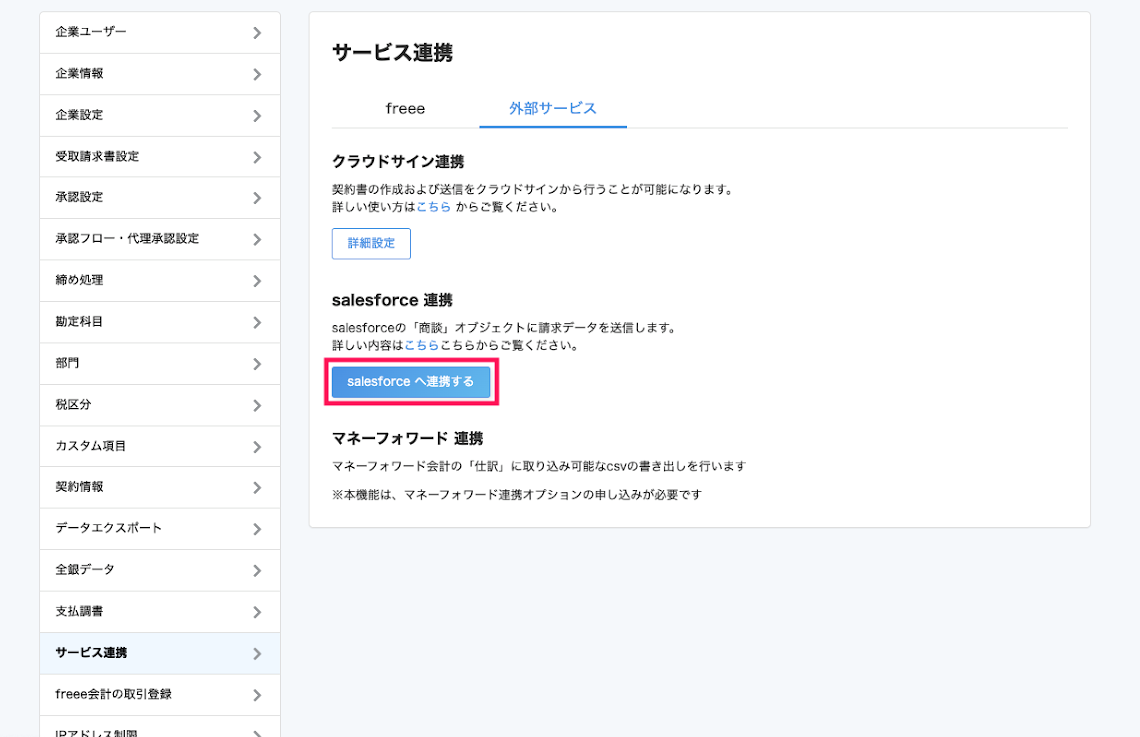
Task: Click データエクスポート label in sidebar
Action: coord(109,528)
